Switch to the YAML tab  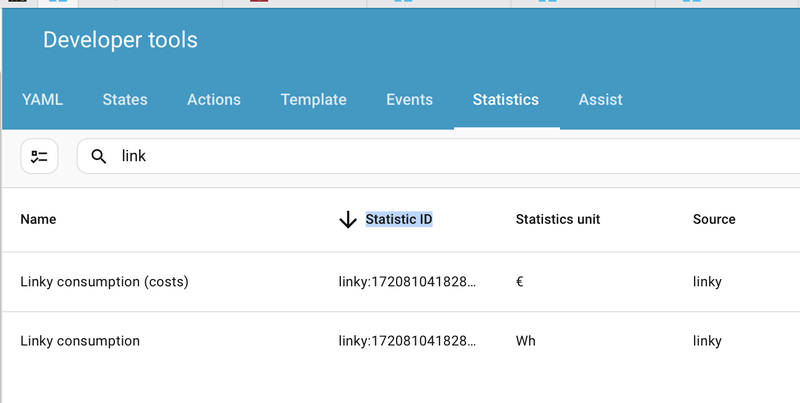click(42, 100)
